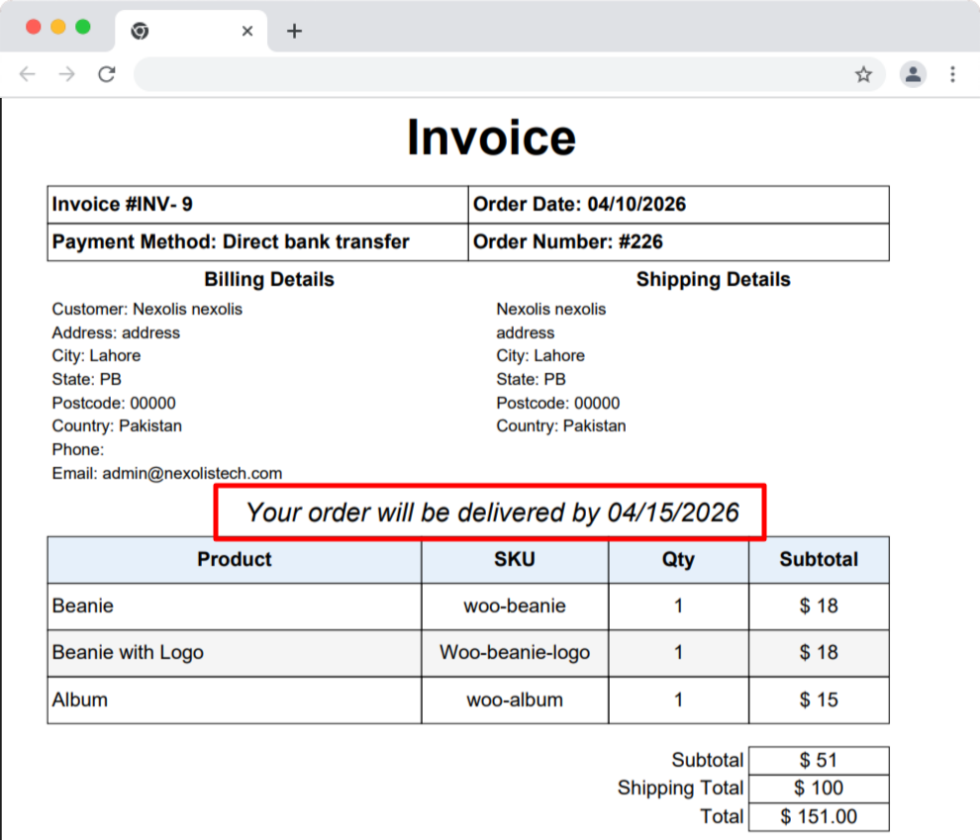Bookmark this page using the star

point(863,74)
